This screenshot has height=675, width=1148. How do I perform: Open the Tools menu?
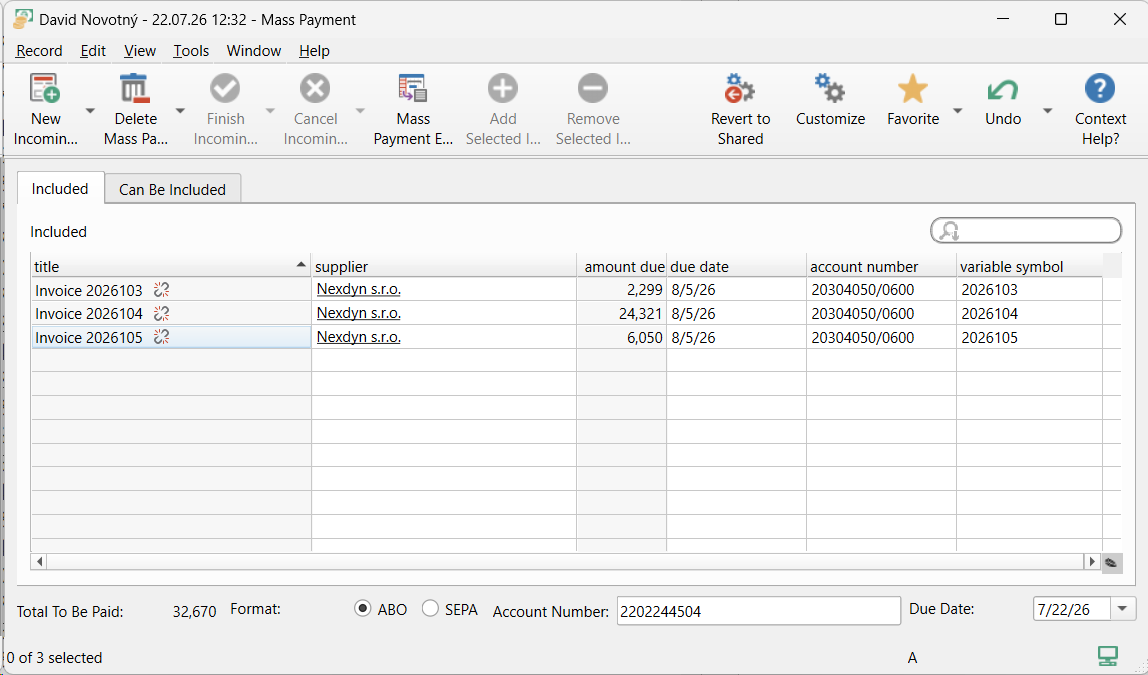click(191, 51)
